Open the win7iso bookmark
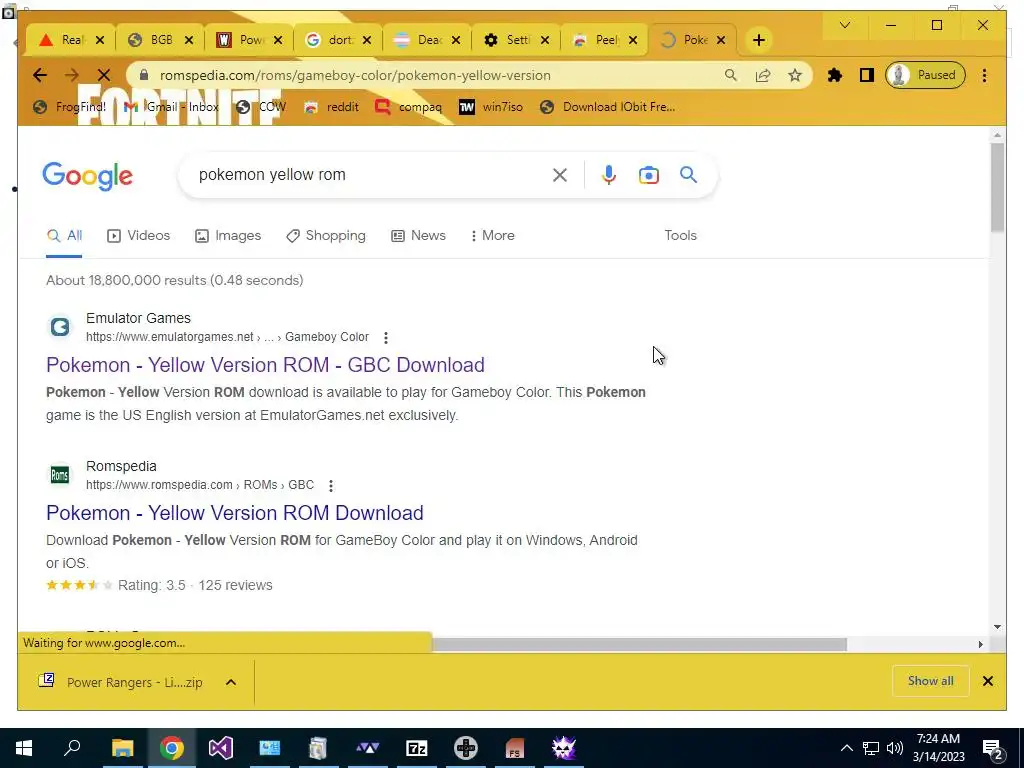The width and height of the screenshot is (1024, 768). pos(491,107)
